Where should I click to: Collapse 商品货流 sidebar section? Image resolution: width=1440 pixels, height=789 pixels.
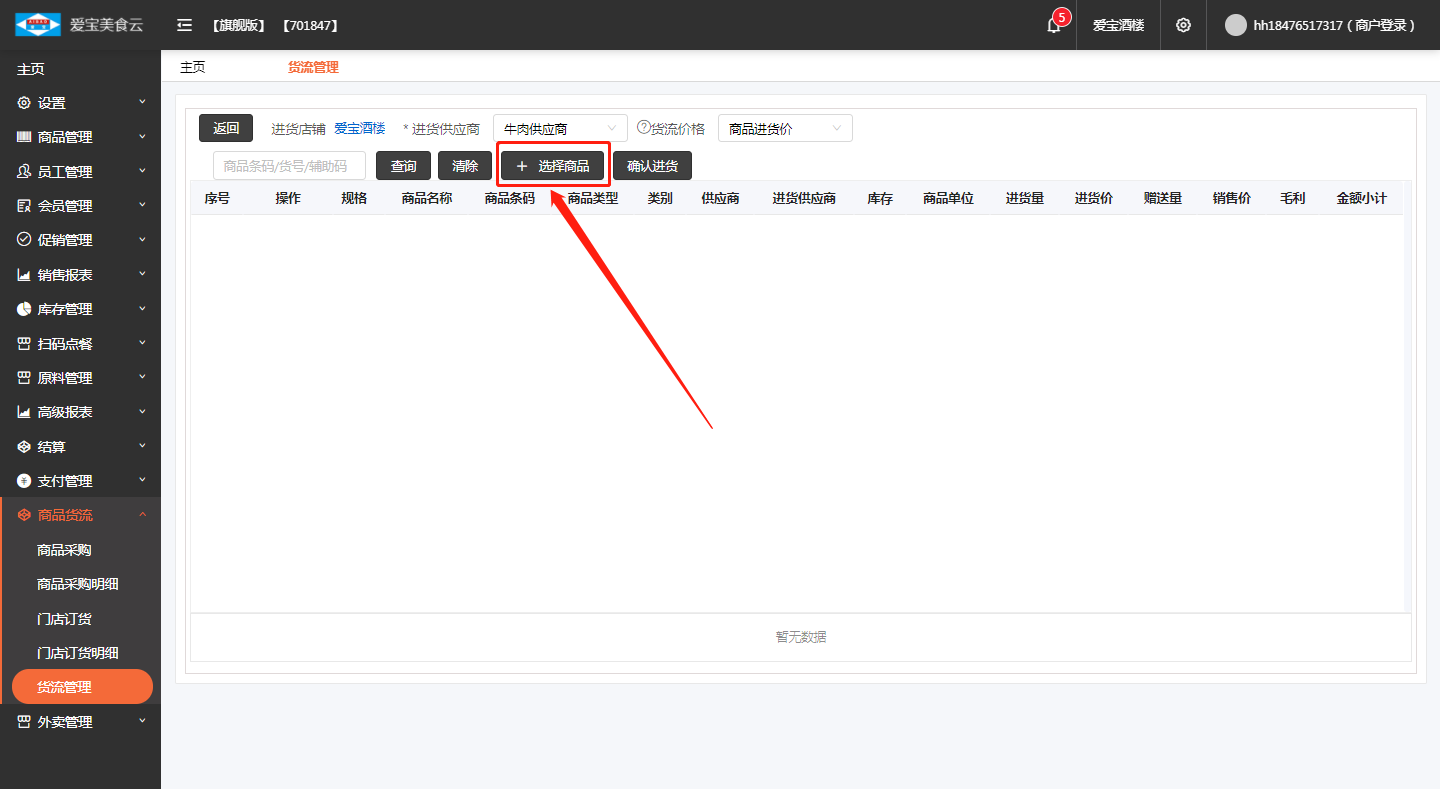[x=80, y=515]
